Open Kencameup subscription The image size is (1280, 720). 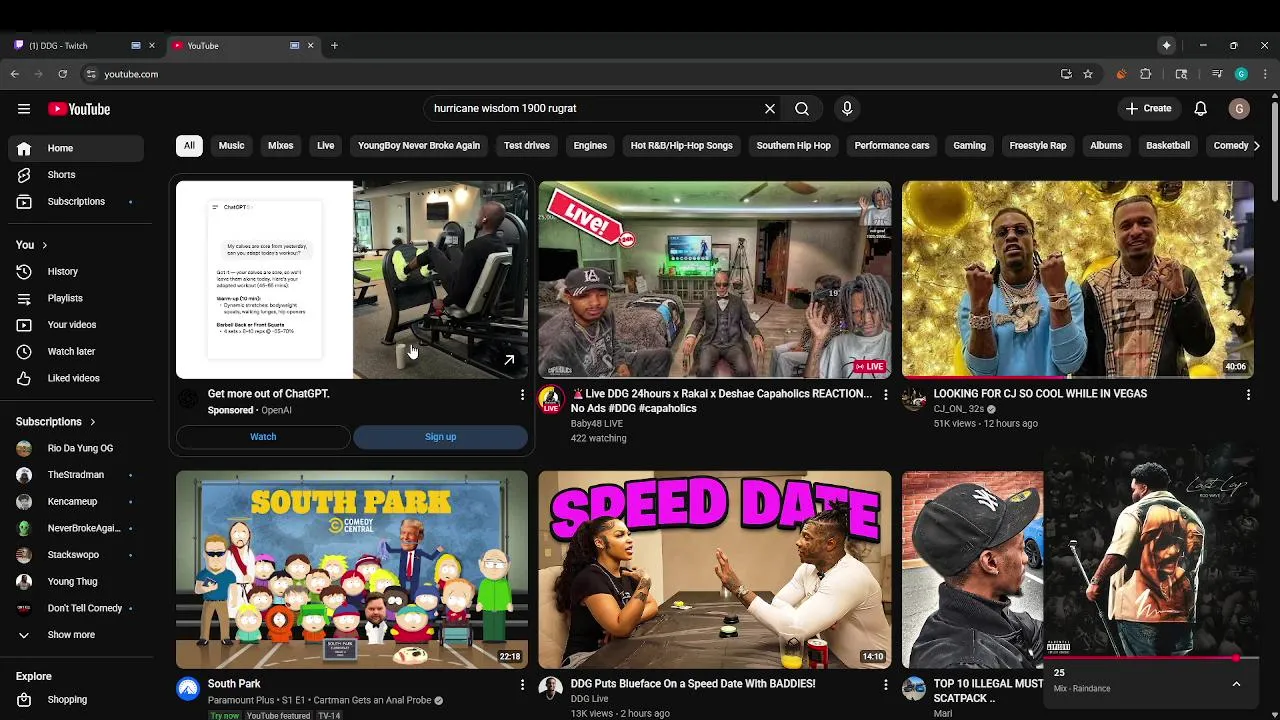pos(76,502)
